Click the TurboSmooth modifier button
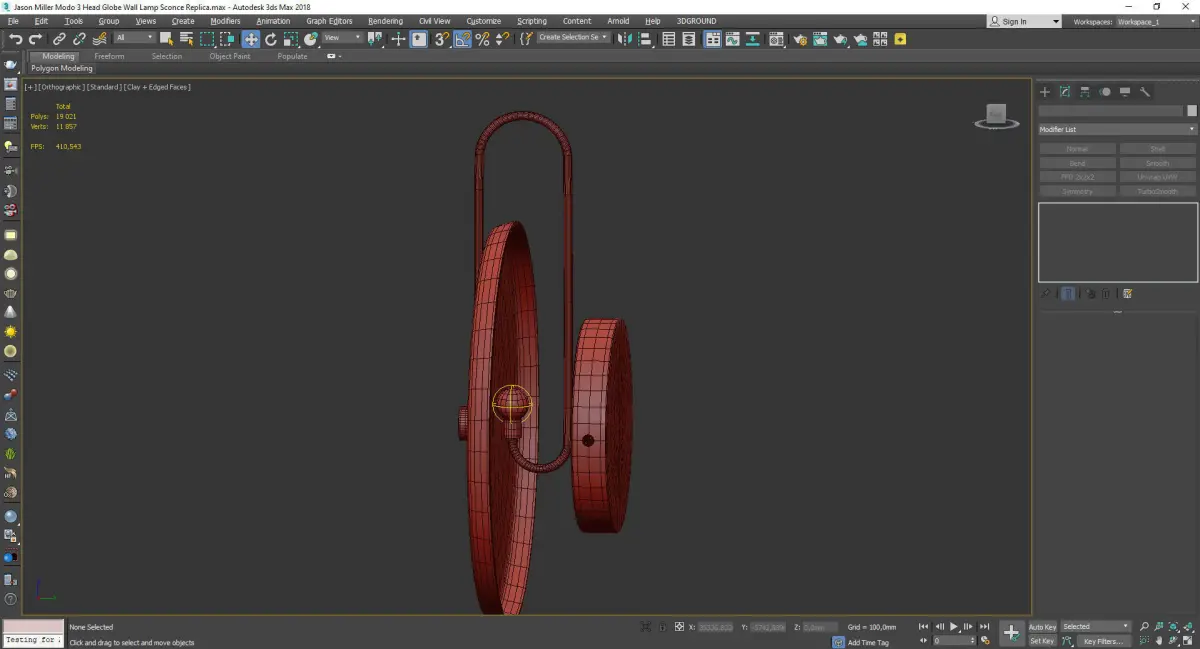Screen dimensions: 1200x649 1158,191
